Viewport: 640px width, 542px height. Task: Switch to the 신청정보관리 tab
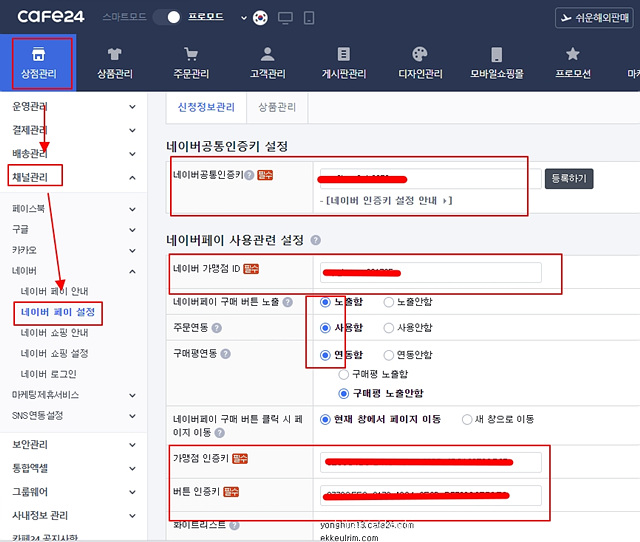click(206, 107)
